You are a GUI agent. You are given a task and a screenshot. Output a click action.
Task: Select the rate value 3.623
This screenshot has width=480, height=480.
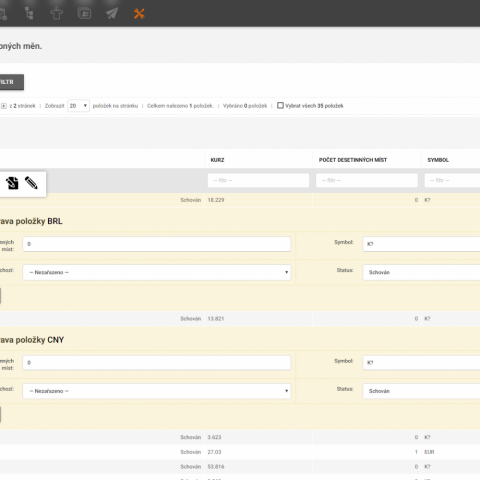(214, 437)
